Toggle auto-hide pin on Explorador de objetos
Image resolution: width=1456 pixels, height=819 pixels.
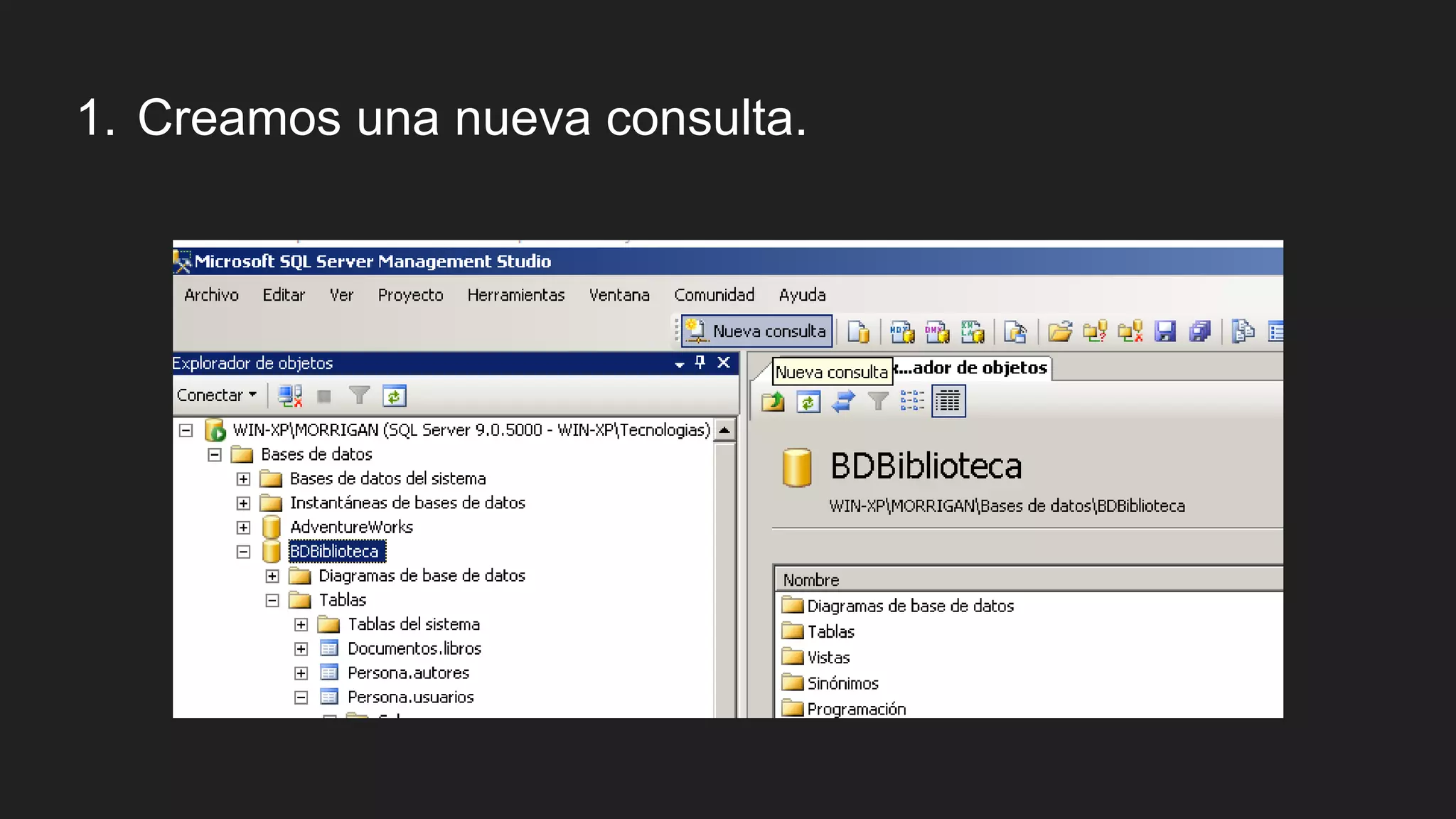pos(700,363)
